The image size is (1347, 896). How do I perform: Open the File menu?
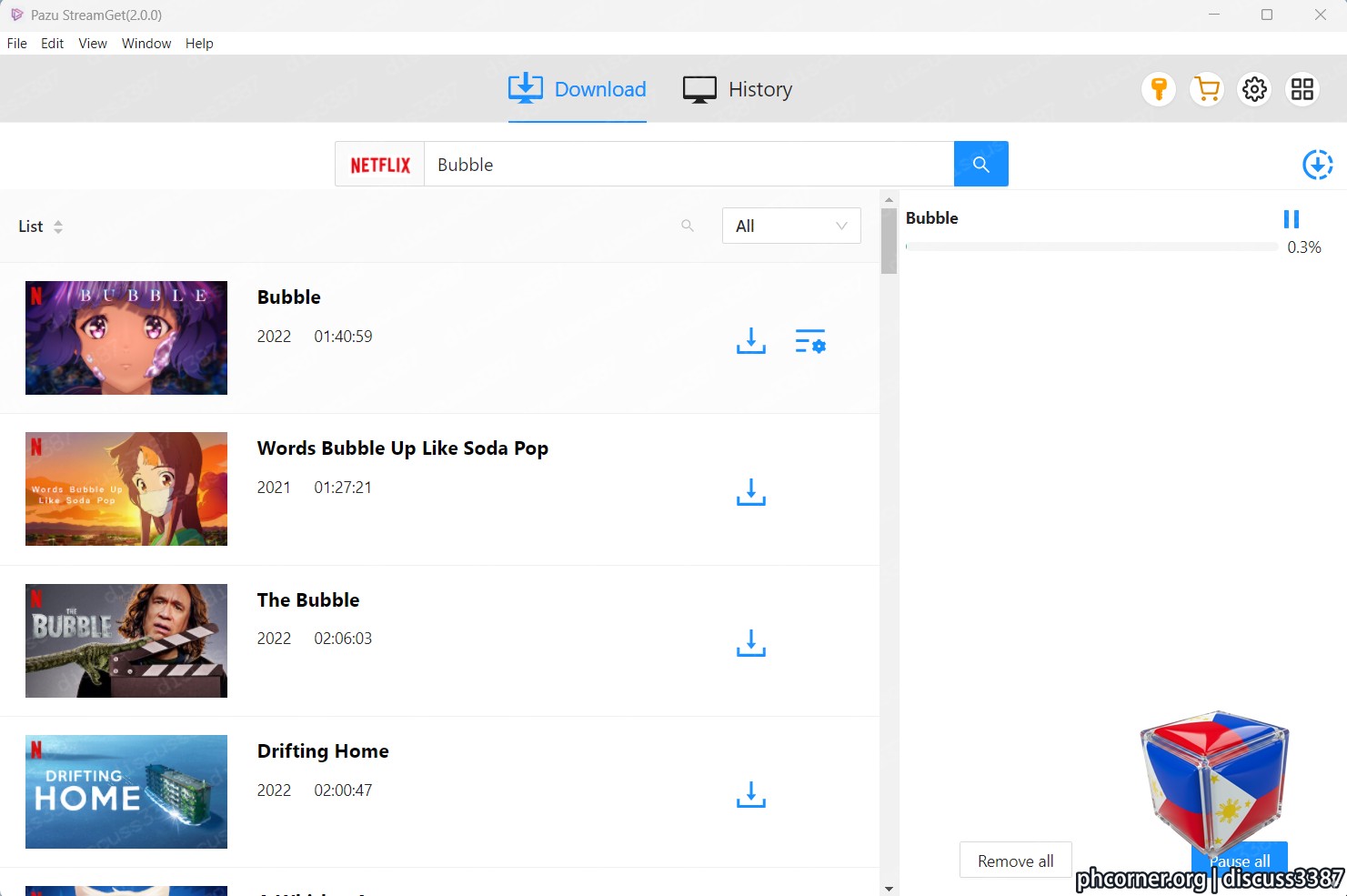pos(17,44)
